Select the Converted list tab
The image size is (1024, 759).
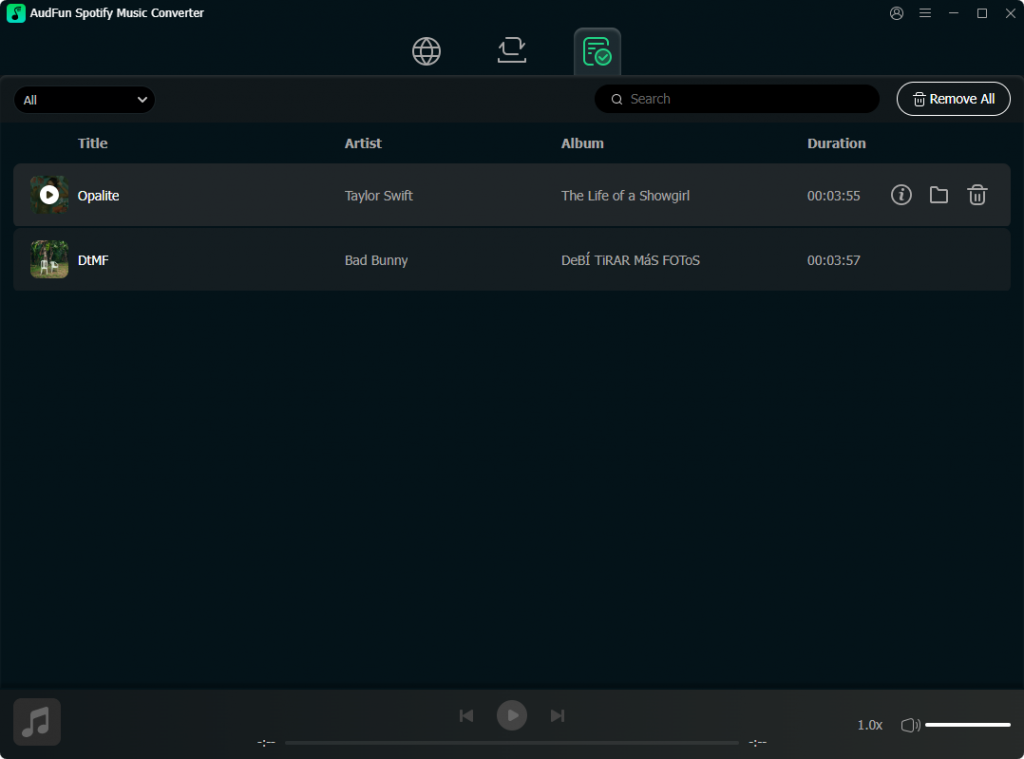(x=597, y=51)
